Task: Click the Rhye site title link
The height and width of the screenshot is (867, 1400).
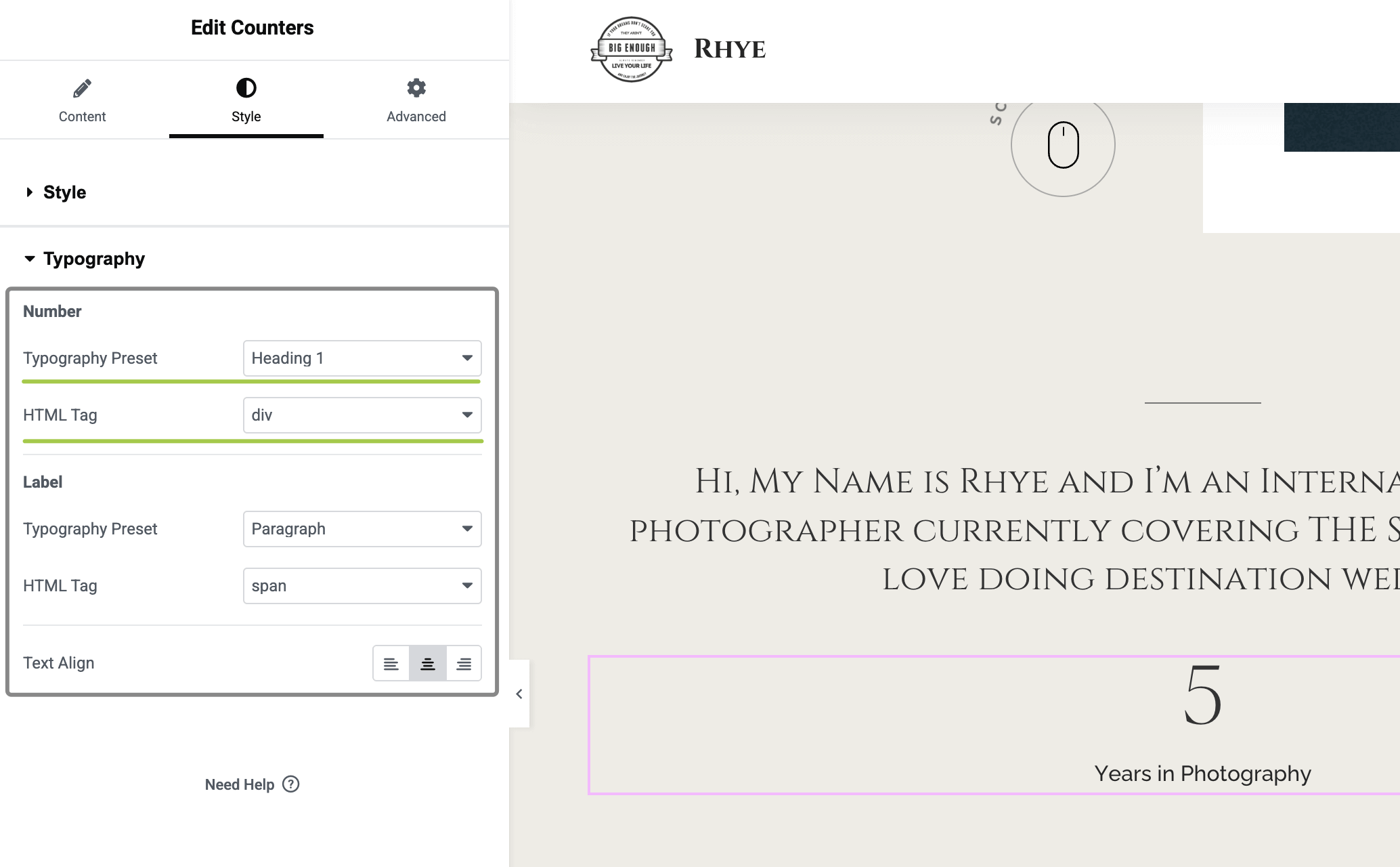Action: coord(729,49)
